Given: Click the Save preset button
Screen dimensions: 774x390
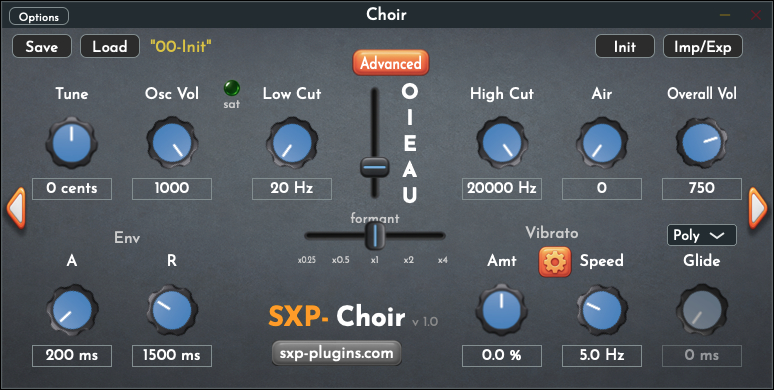Looking at the screenshot, I should [42, 46].
